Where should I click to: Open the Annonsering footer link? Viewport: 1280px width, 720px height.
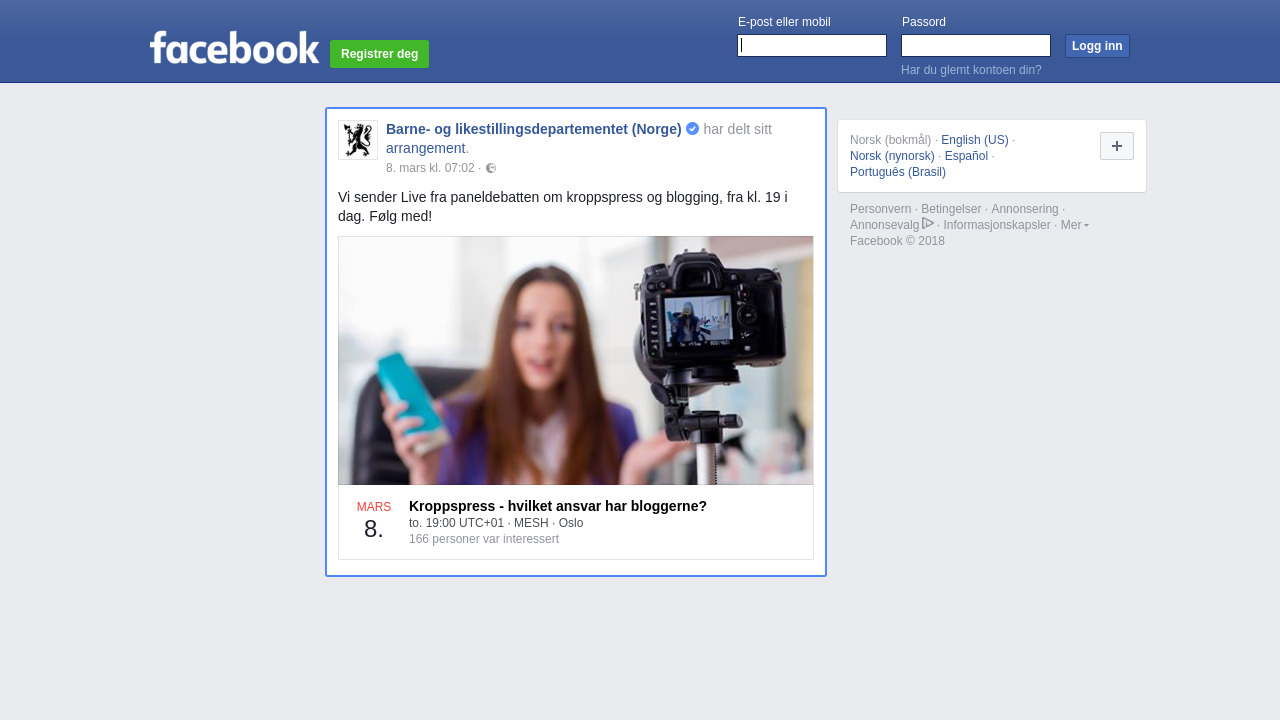1025,209
